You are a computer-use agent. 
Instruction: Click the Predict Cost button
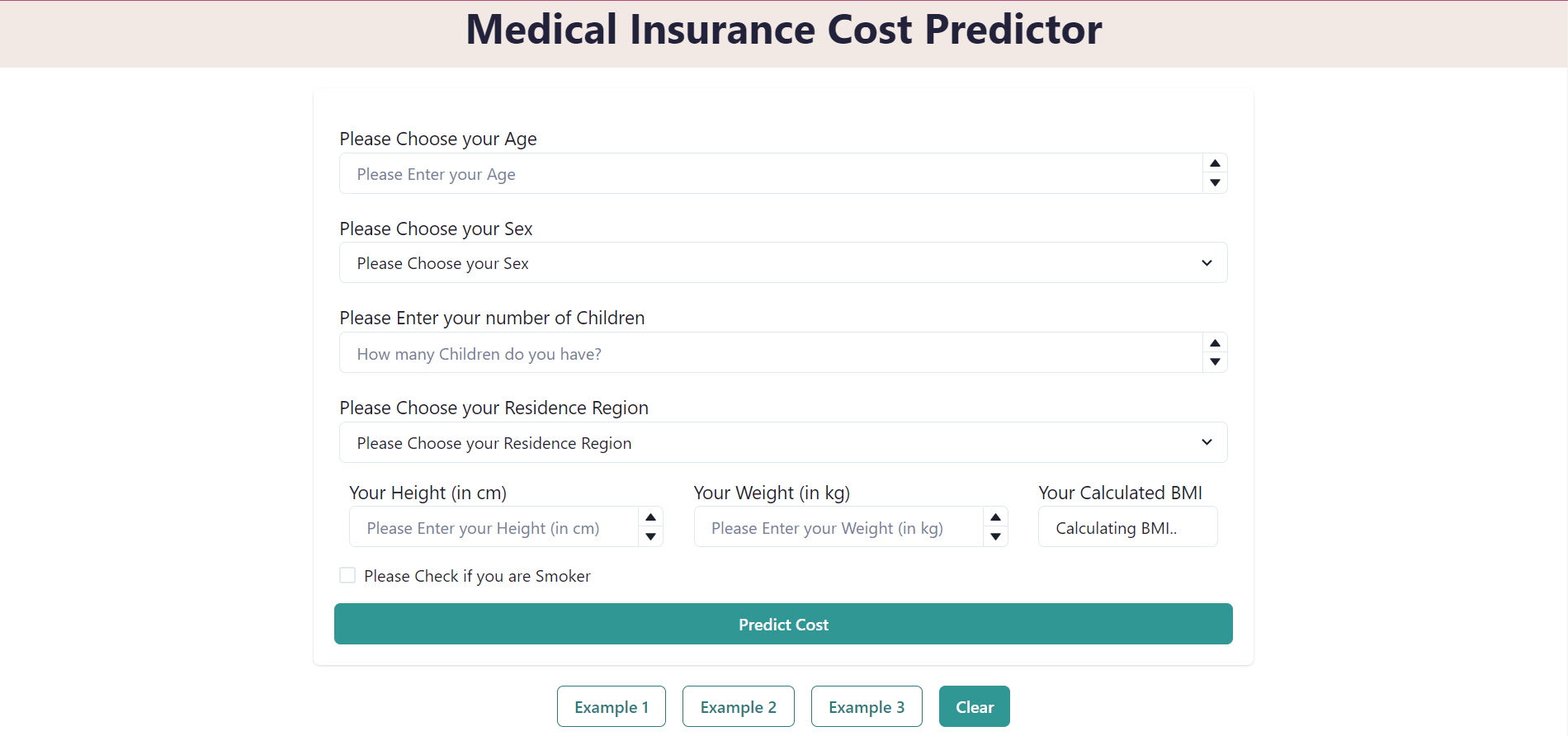(x=782, y=624)
